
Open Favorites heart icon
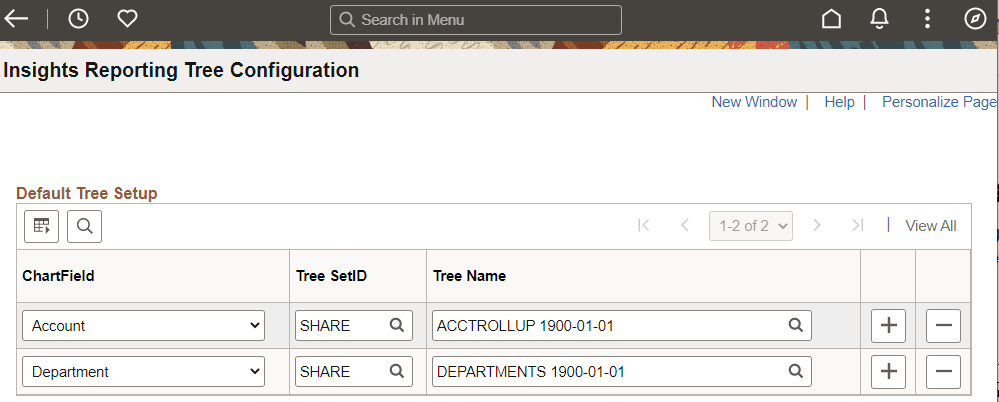[127, 19]
